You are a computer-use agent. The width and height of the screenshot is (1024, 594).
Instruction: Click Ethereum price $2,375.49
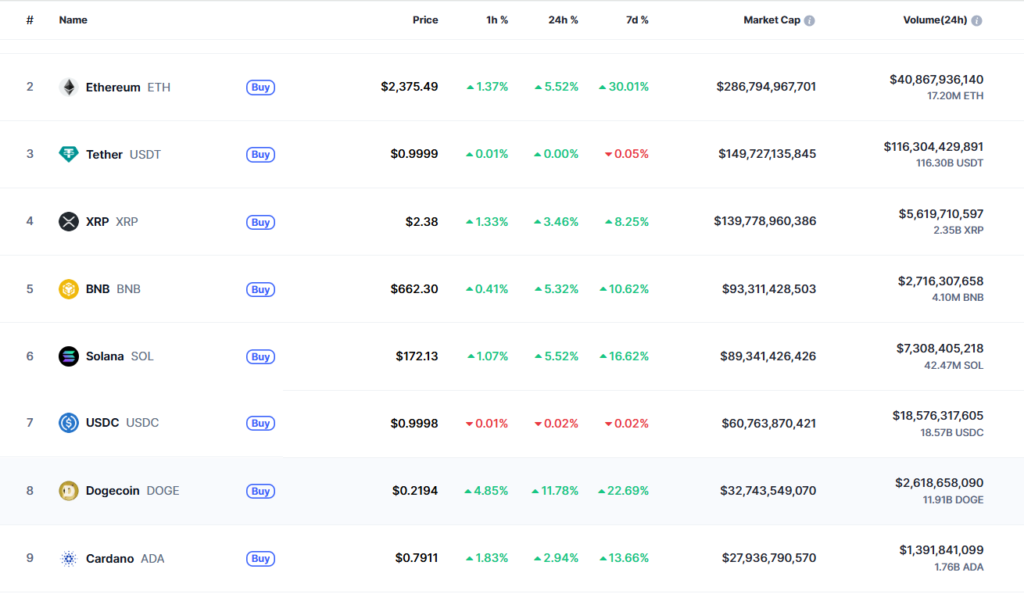(409, 87)
